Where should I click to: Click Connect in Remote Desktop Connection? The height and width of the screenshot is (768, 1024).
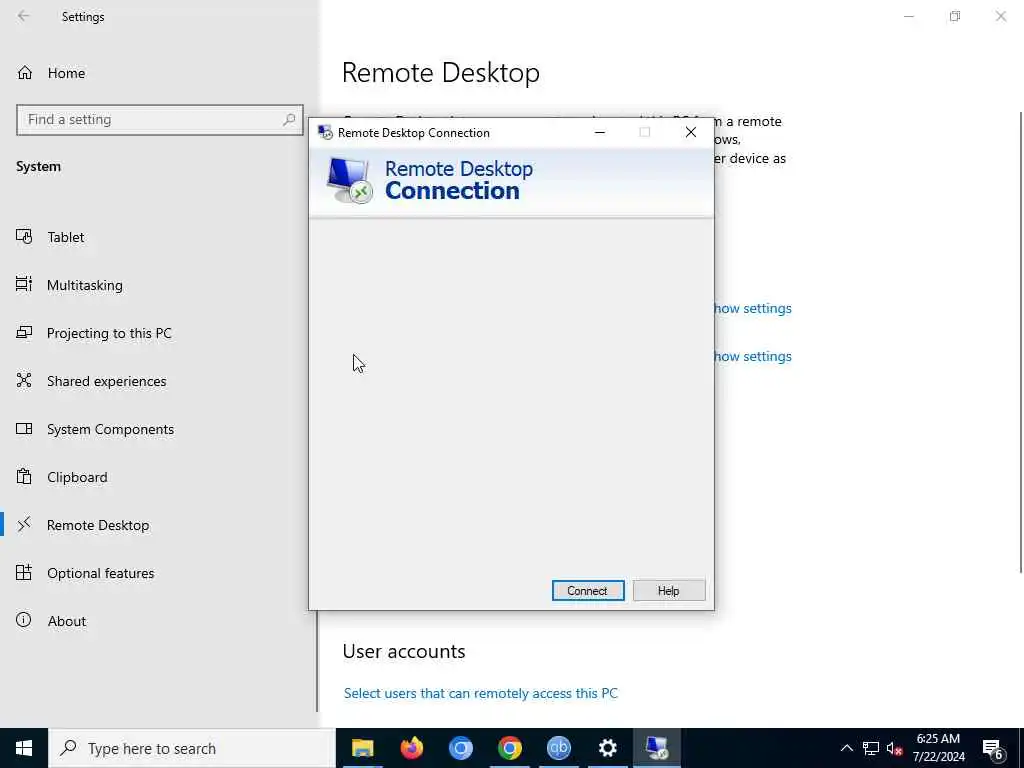(x=588, y=590)
